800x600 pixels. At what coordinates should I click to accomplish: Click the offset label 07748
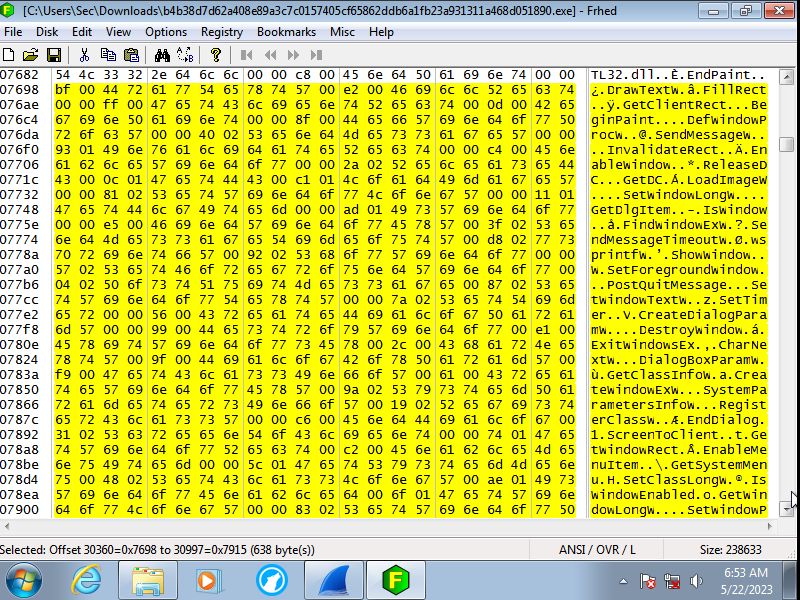pos(19,210)
